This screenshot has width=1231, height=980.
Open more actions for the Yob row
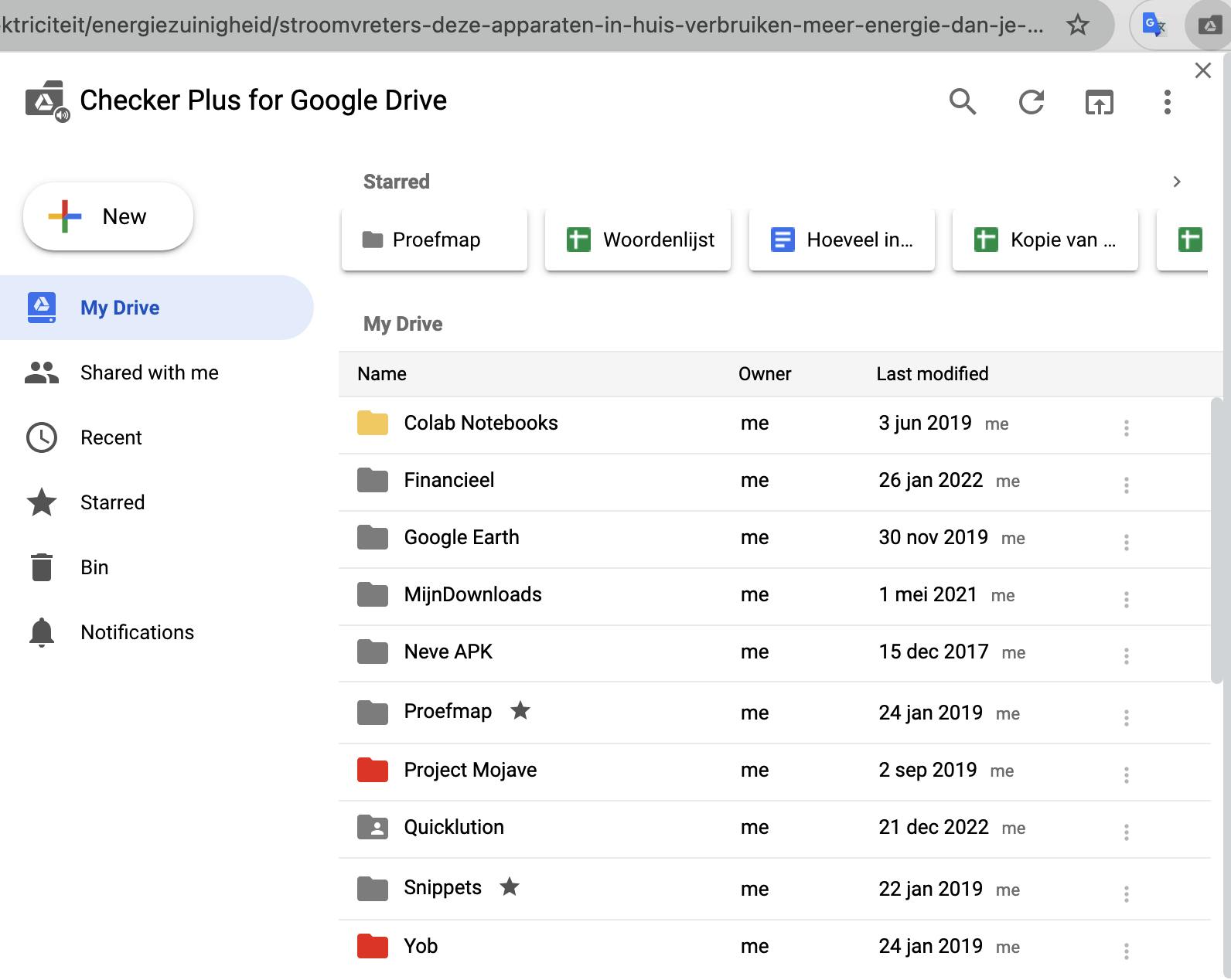click(1126, 950)
